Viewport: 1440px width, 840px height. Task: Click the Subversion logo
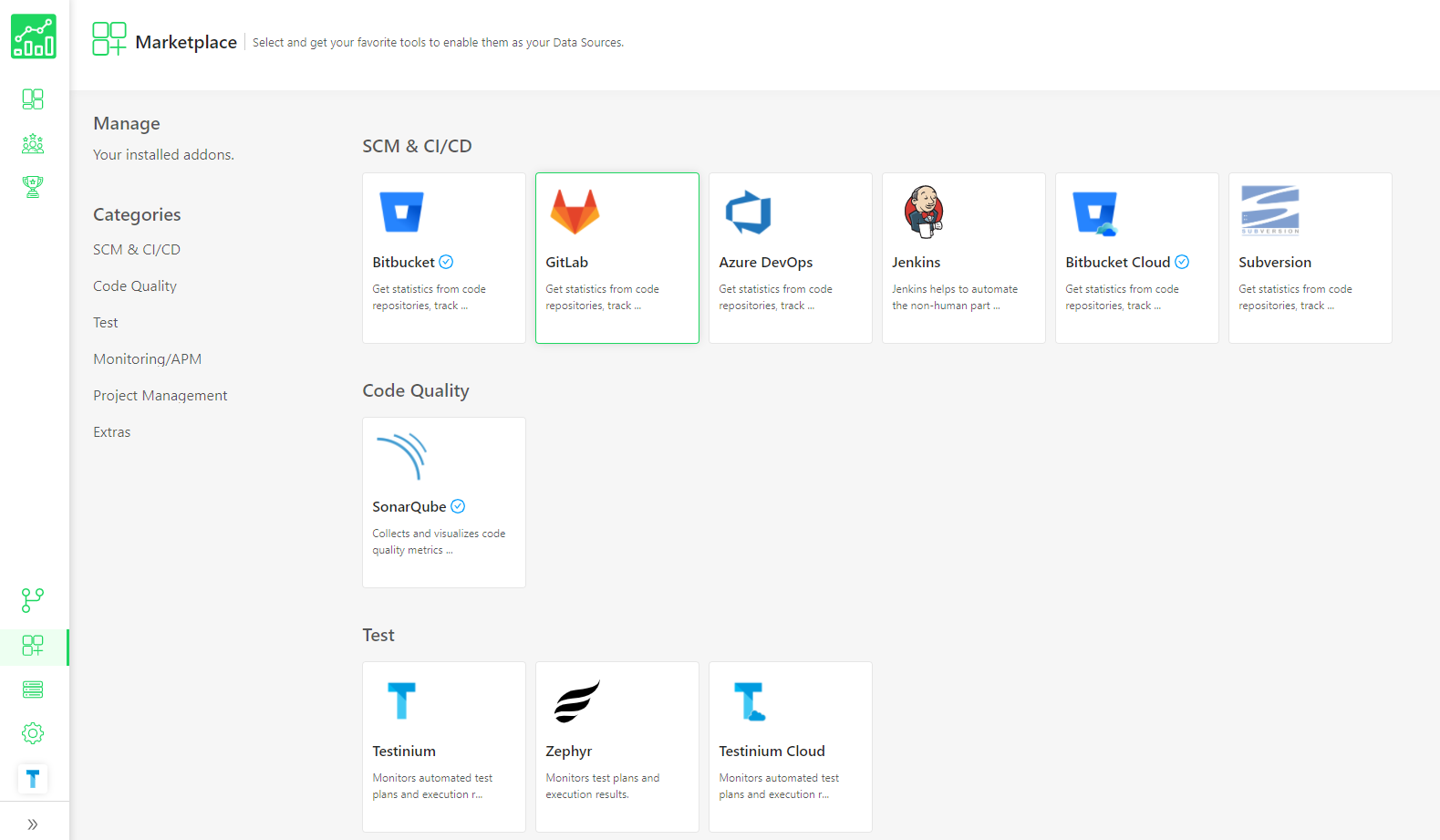coord(1270,210)
